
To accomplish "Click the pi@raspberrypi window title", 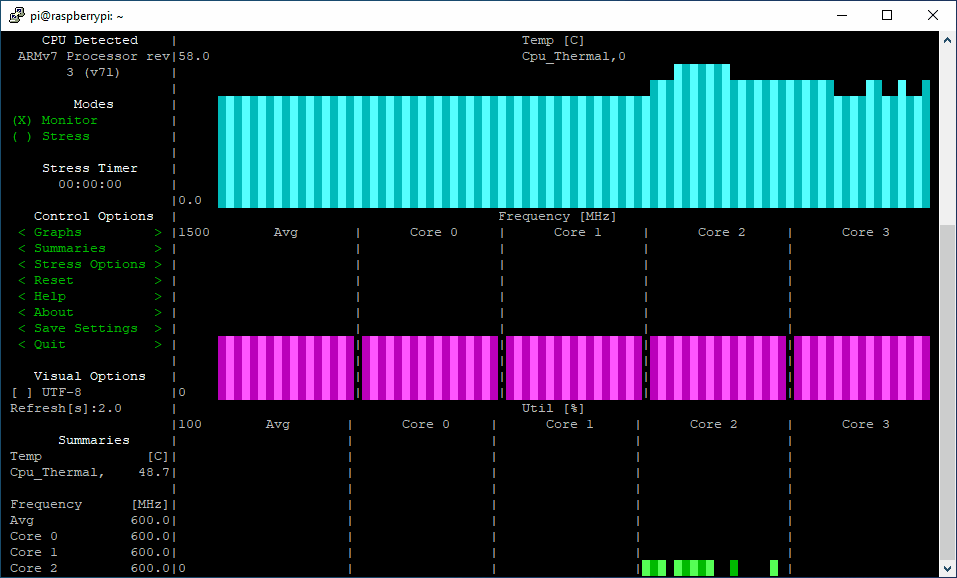I will [77, 16].
